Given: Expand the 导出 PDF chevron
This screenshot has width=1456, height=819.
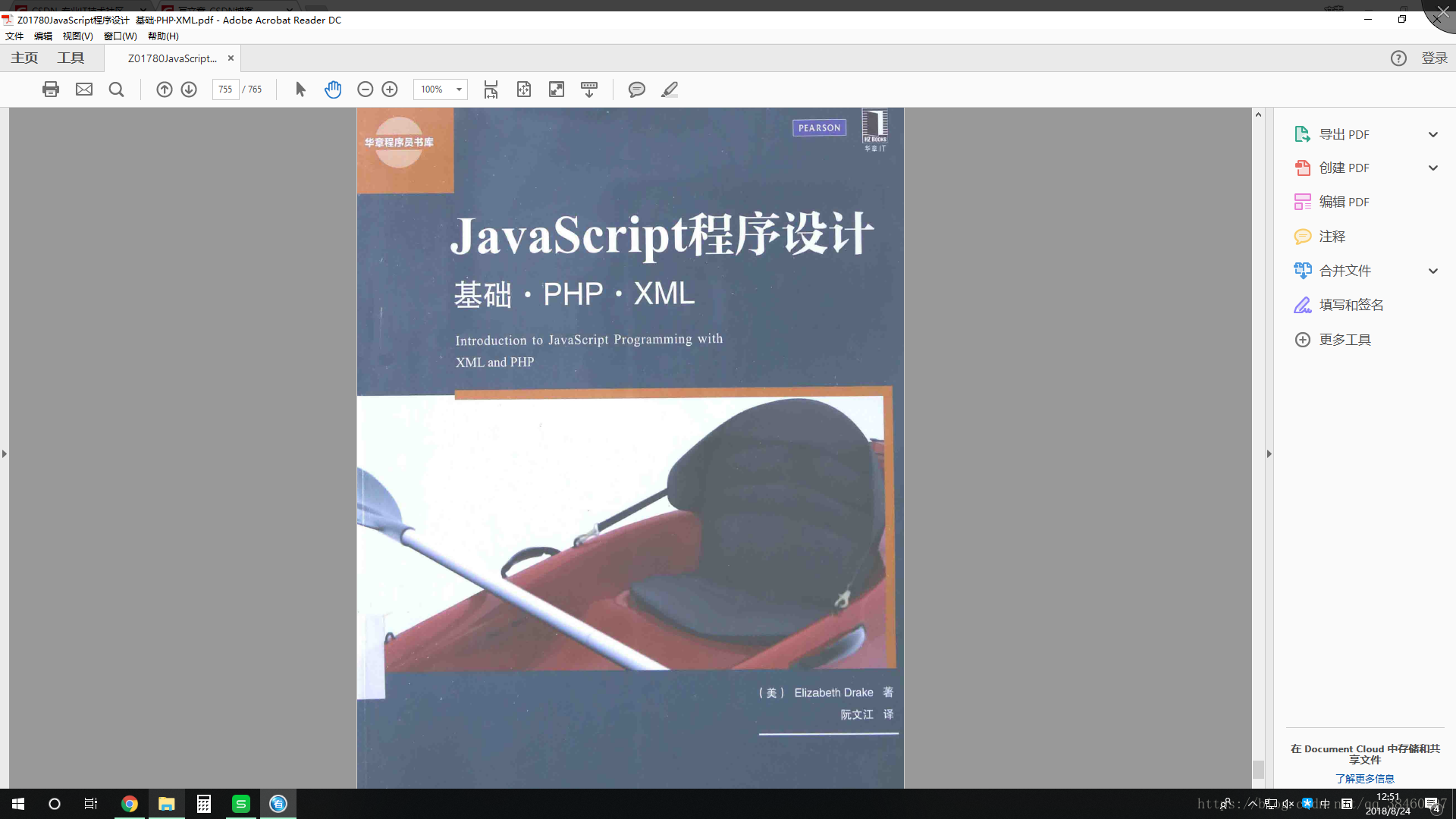Looking at the screenshot, I should pyautogui.click(x=1433, y=134).
